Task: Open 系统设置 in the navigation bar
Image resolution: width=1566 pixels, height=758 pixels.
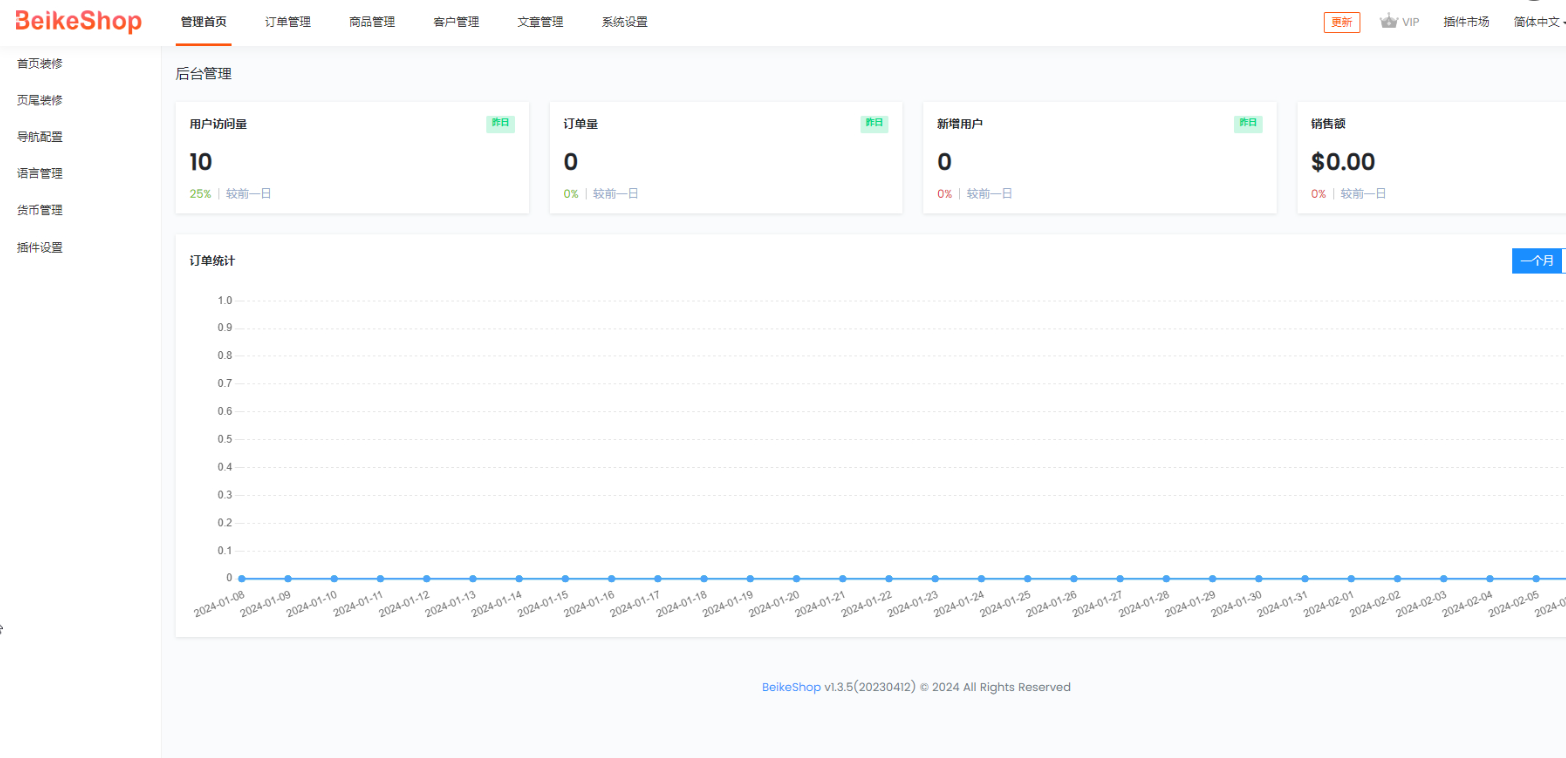Action: click(x=624, y=22)
